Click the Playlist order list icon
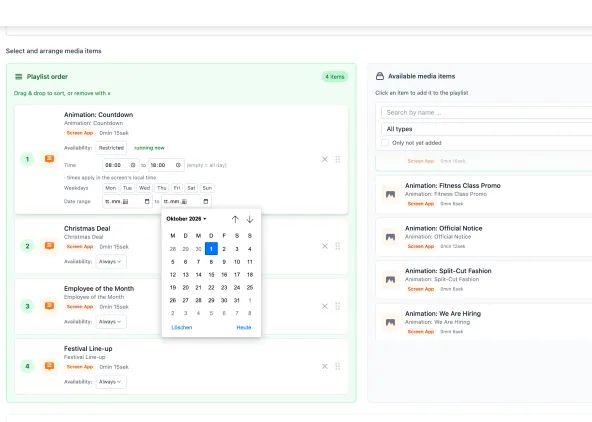The width and height of the screenshot is (592, 422). [x=18, y=77]
